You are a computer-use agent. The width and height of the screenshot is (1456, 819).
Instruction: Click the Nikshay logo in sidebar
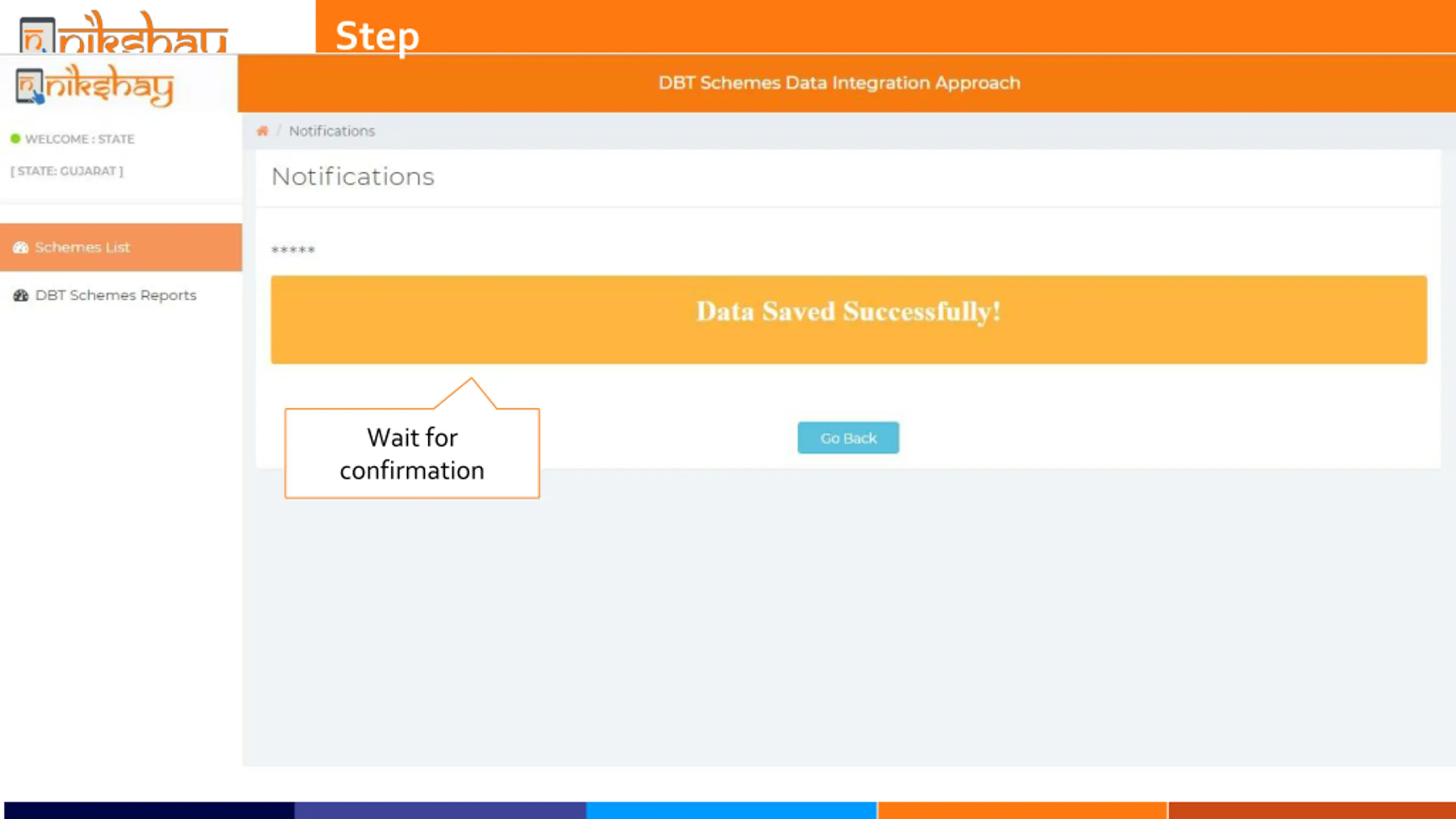[x=94, y=85]
